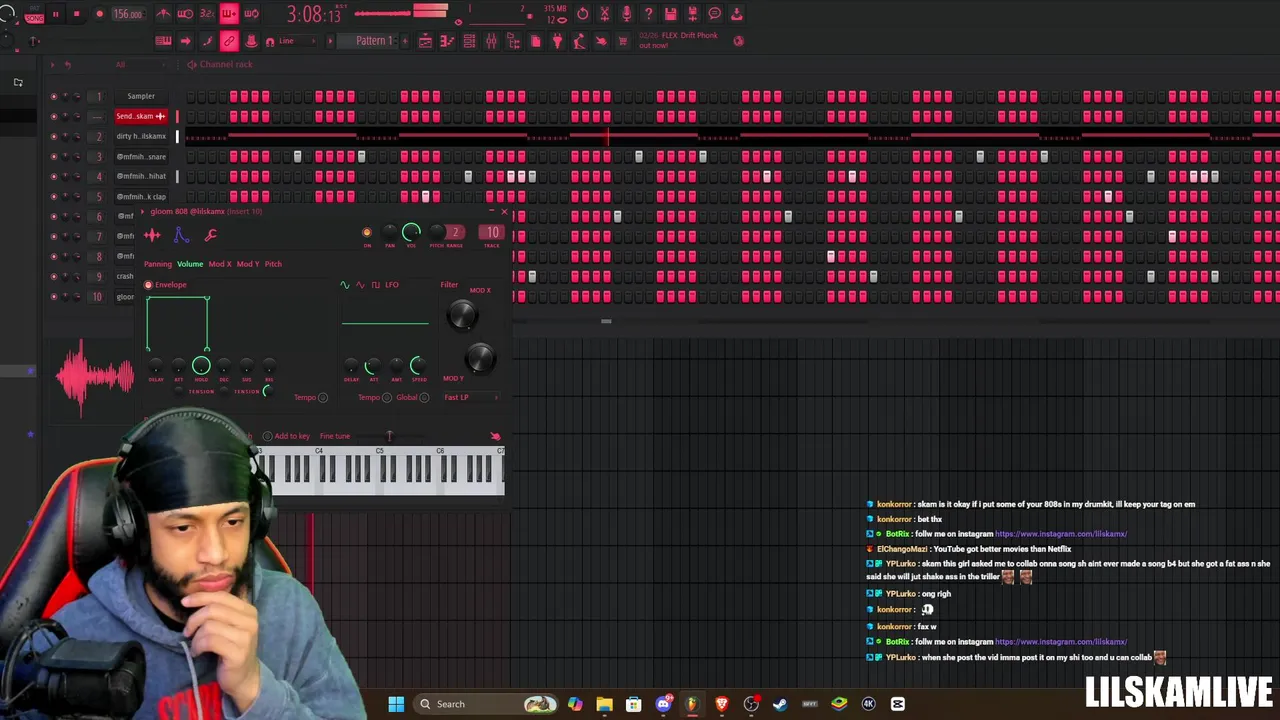Image resolution: width=1280 pixels, height=720 pixels.
Task: Click the download content library icon
Action: click(737, 14)
